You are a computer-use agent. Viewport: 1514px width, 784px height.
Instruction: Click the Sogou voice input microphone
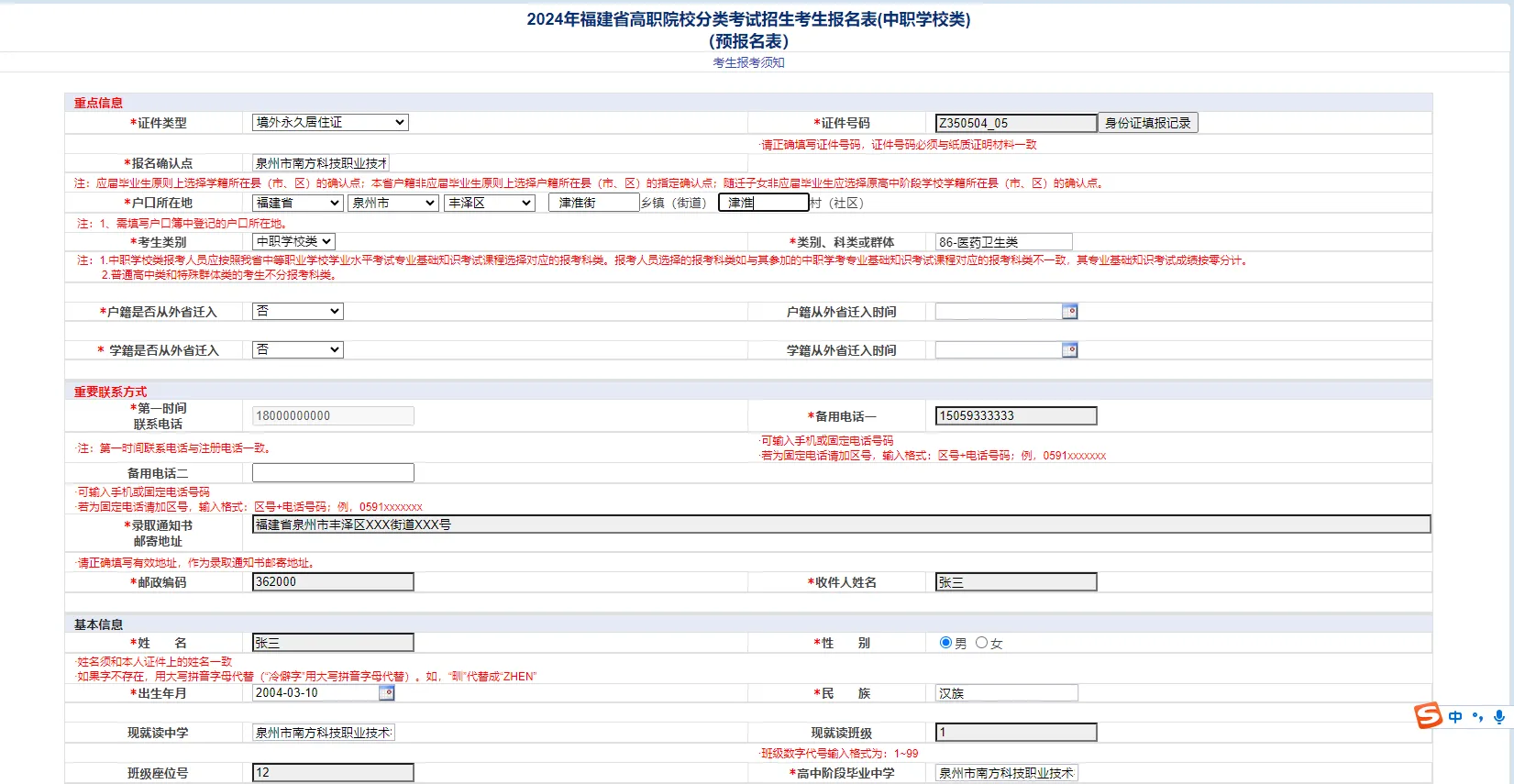[x=1499, y=717]
